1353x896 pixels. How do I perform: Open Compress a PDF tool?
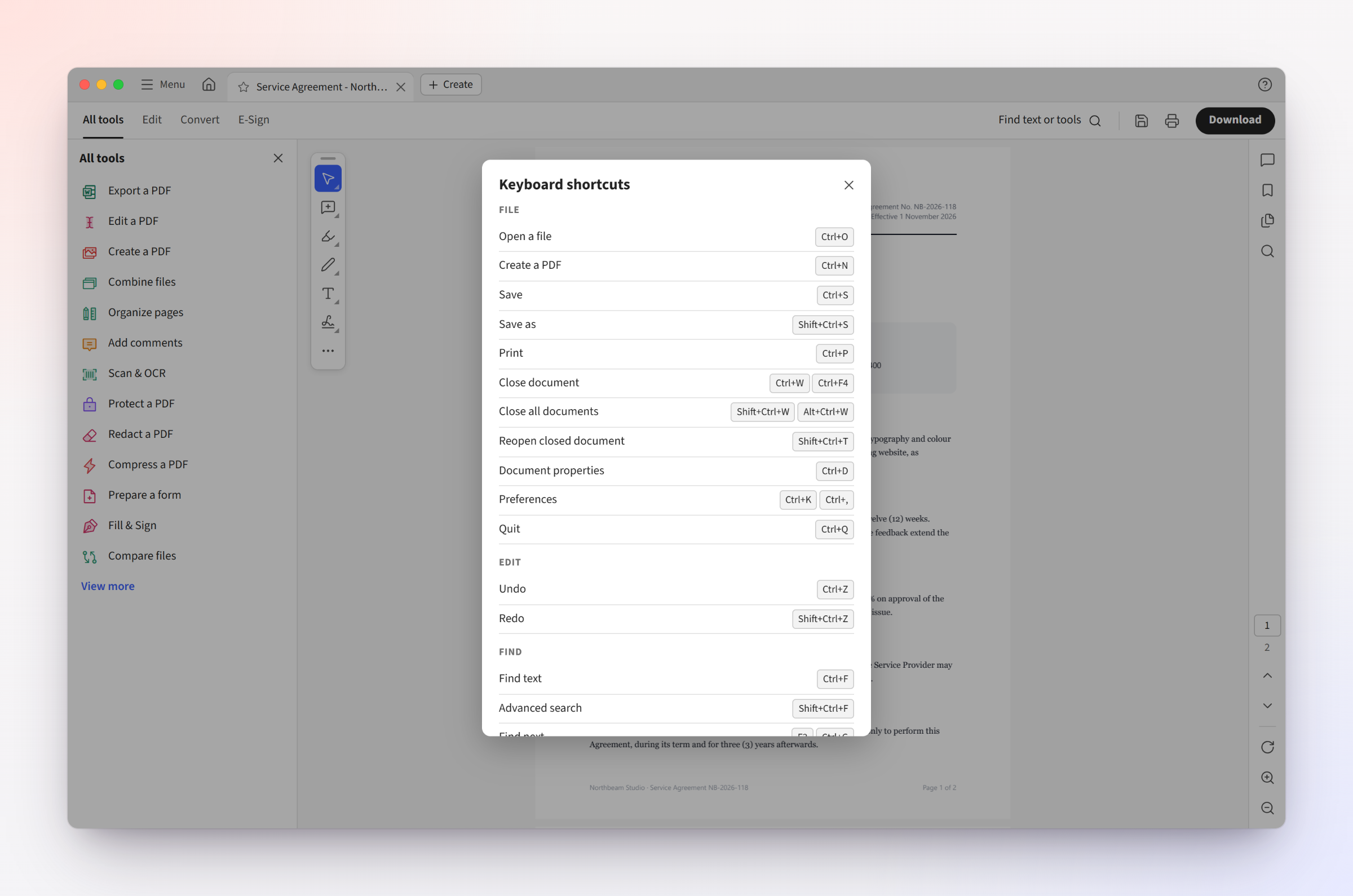[x=183, y=464]
